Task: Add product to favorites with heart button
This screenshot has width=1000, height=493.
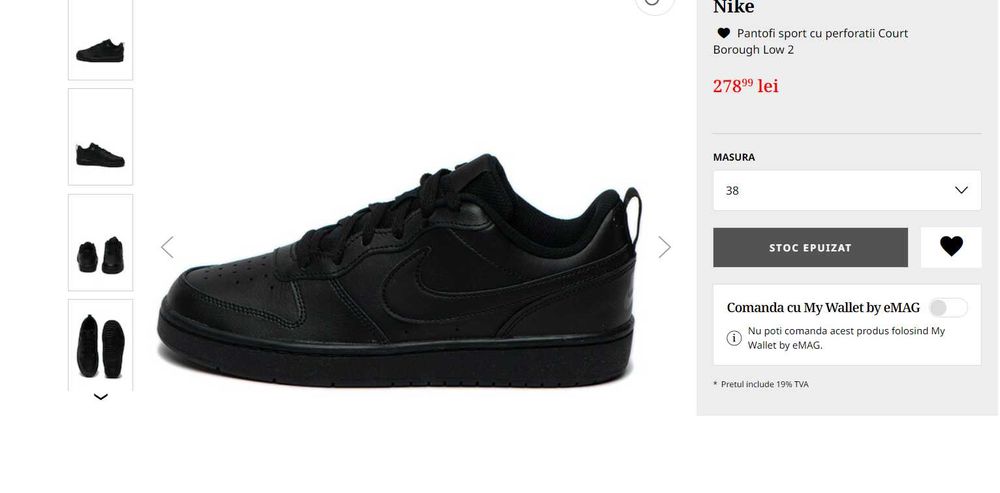Action: pyautogui.click(x=951, y=247)
